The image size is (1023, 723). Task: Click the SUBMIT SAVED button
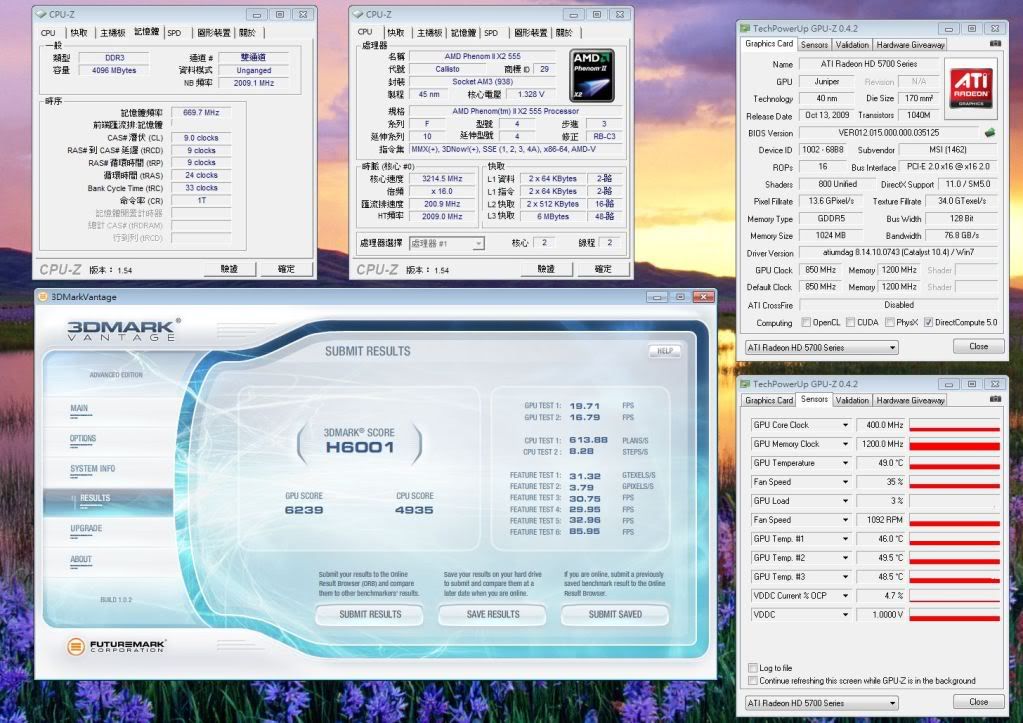[615, 614]
